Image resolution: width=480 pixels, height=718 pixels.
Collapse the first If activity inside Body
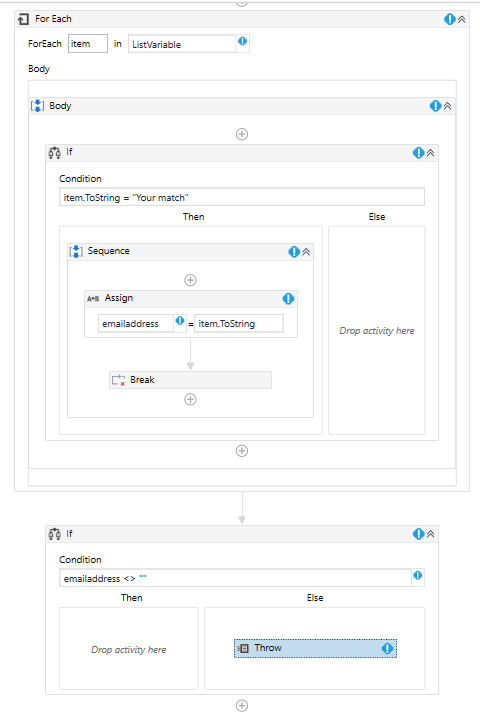[431, 153]
